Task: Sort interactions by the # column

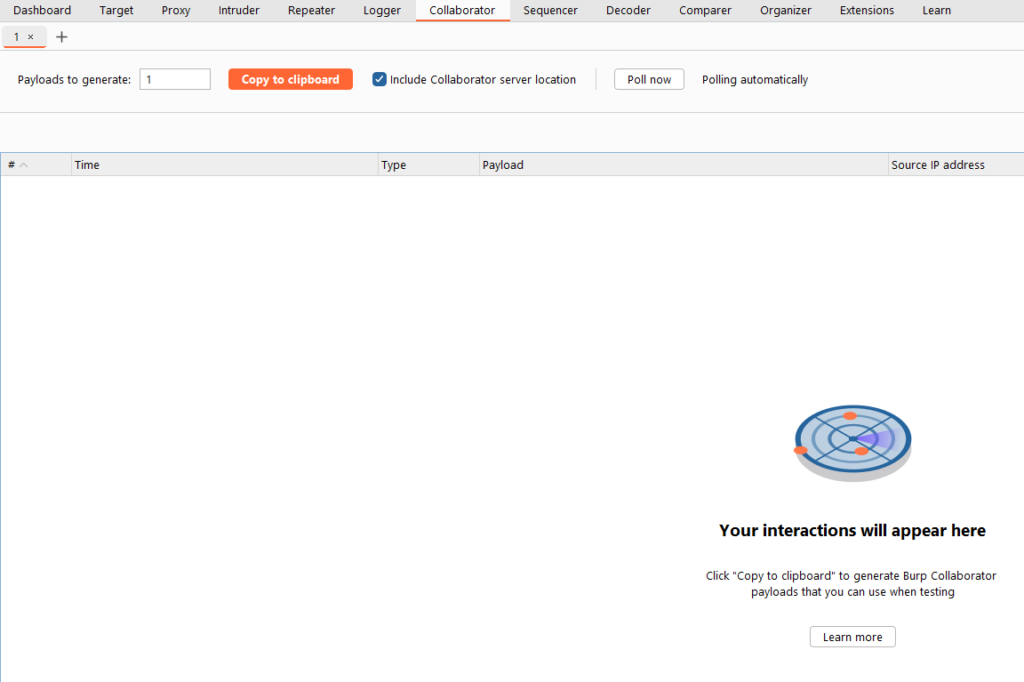Action: (36, 165)
